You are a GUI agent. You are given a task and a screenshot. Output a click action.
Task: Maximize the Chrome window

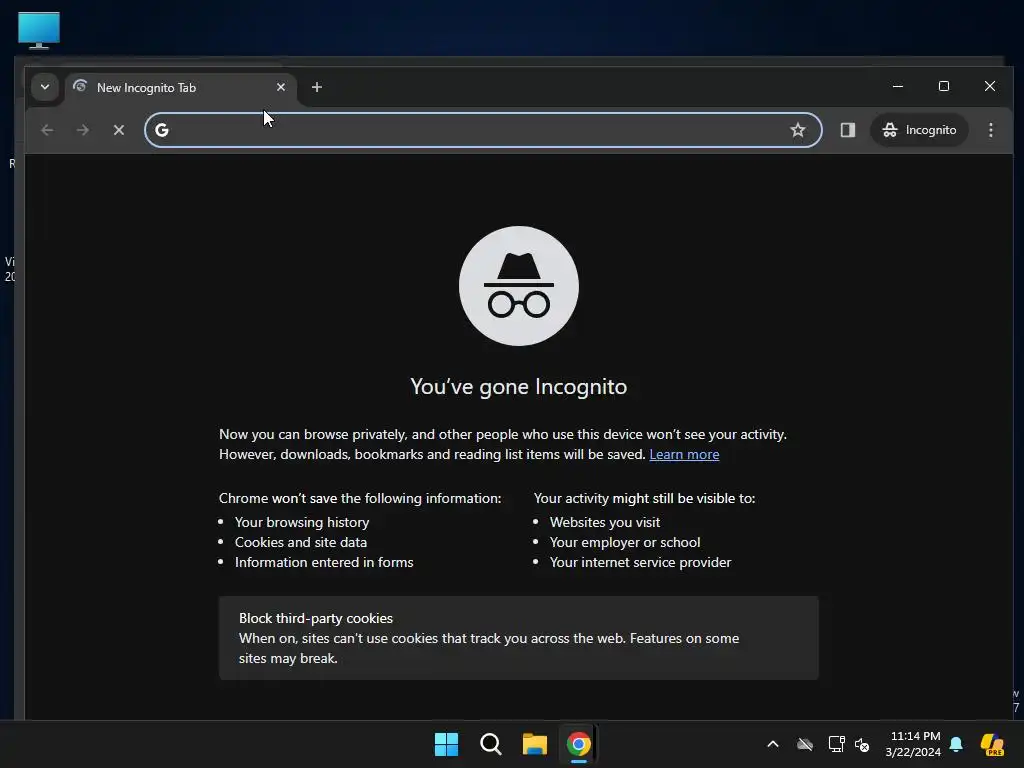[x=944, y=86]
